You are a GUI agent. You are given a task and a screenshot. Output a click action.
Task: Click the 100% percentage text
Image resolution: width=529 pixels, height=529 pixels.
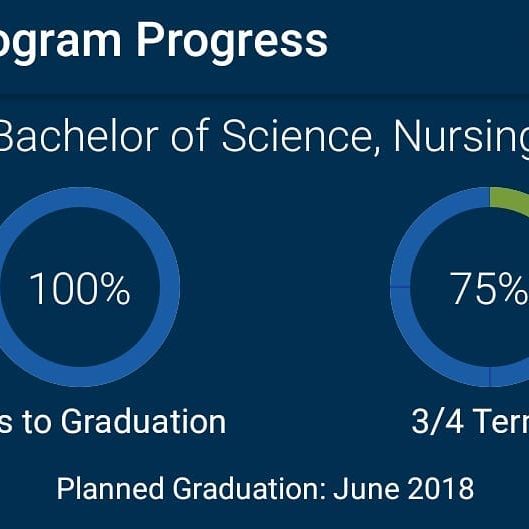coord(80,289)
